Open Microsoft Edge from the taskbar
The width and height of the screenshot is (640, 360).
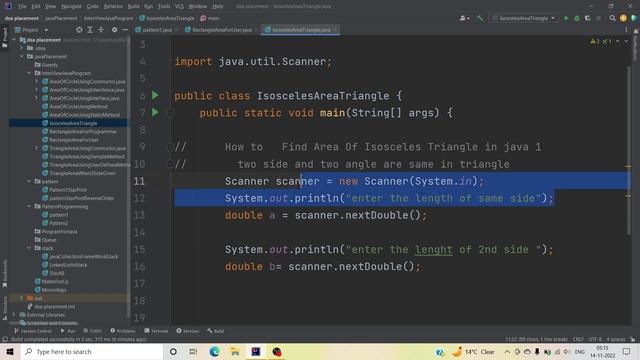pos(214,351)
